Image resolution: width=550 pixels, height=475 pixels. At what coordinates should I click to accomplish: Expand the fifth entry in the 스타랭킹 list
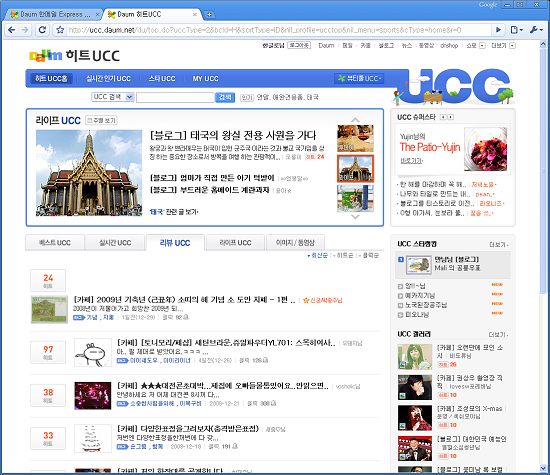400,315
